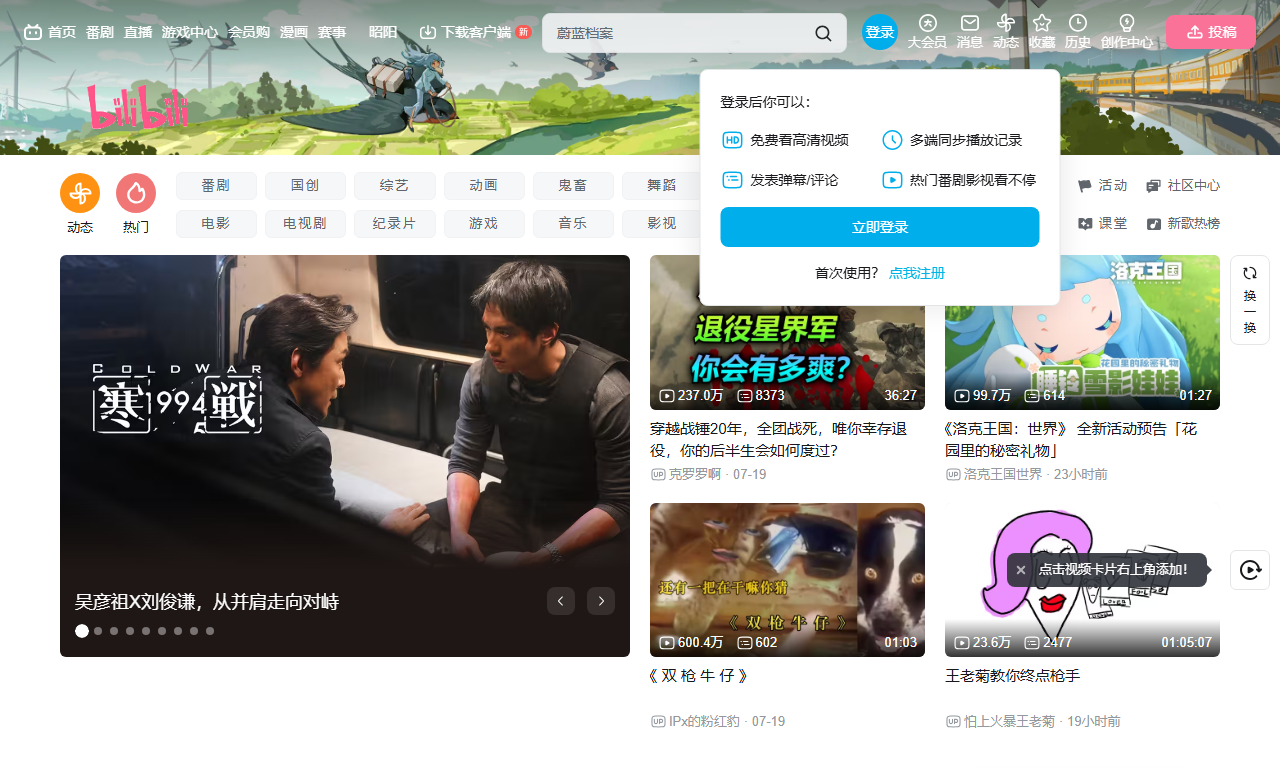Open 新歌热榜 link
The width and height of the screenshot is (1280, 768).
1183,224
